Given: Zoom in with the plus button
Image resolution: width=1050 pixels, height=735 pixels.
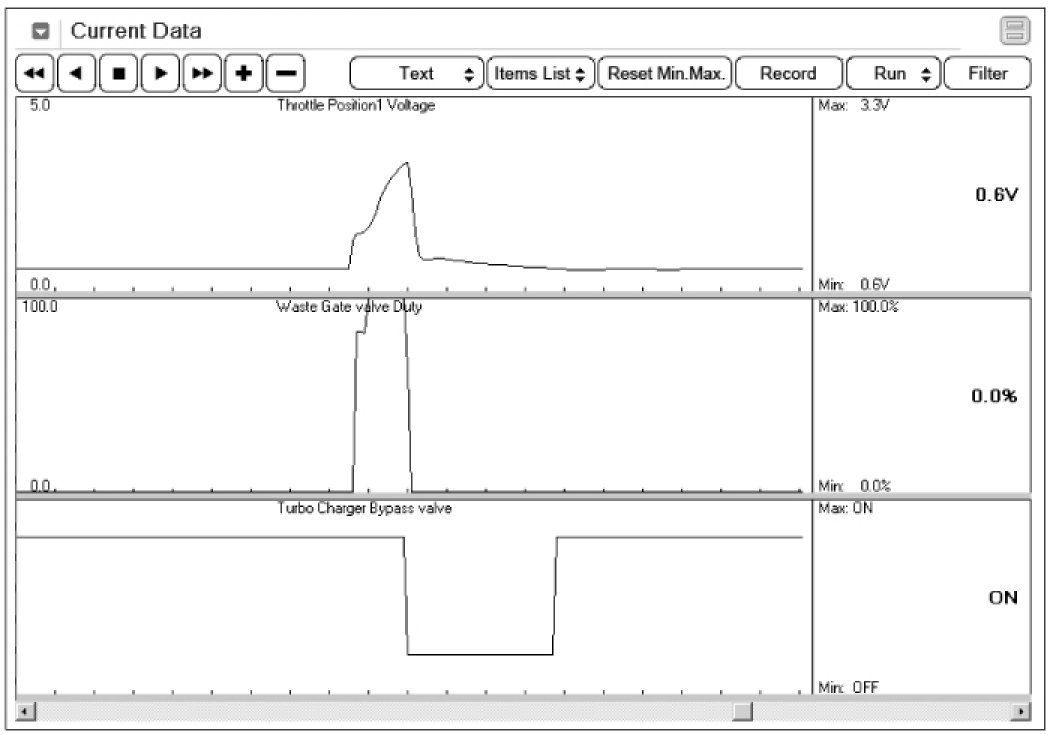Looking at the screenshot, I should click(x=243, y=74).
